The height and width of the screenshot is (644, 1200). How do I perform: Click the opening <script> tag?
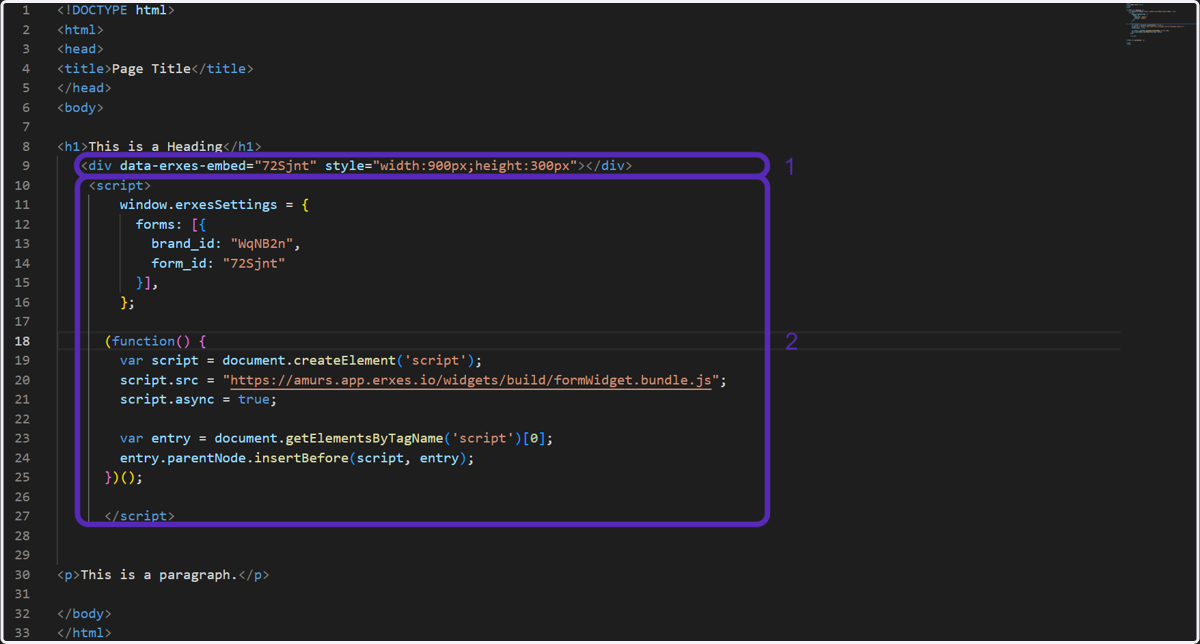coord(120,185)
